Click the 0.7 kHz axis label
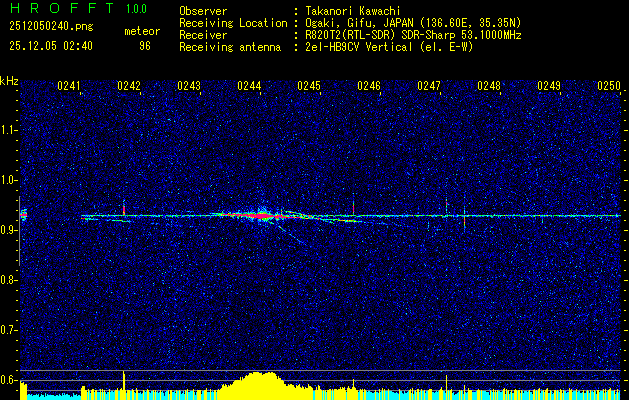 click(x=9, y=330)
